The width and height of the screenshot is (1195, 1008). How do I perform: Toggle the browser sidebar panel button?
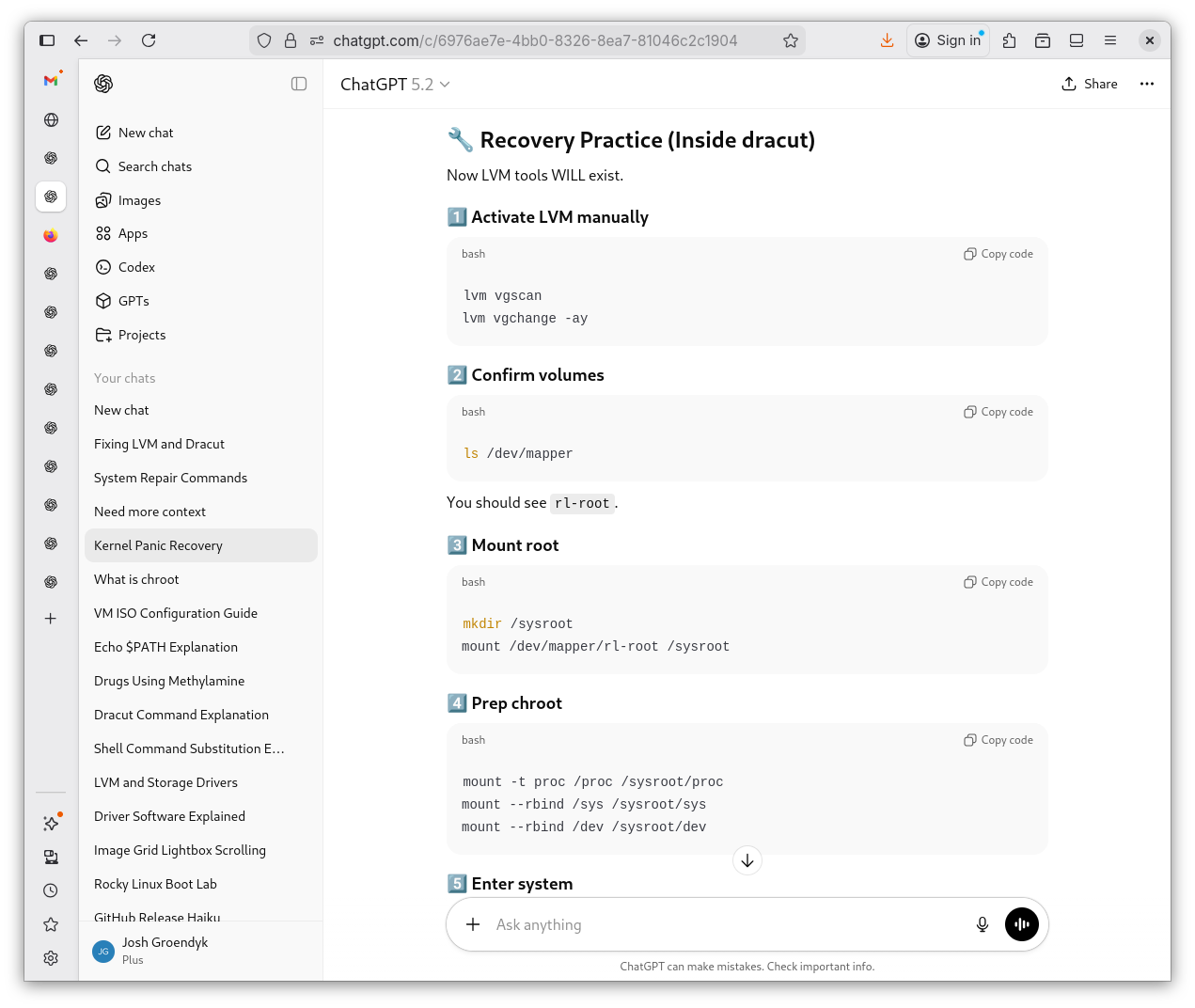pyautogui.click(x=47, y=40)
